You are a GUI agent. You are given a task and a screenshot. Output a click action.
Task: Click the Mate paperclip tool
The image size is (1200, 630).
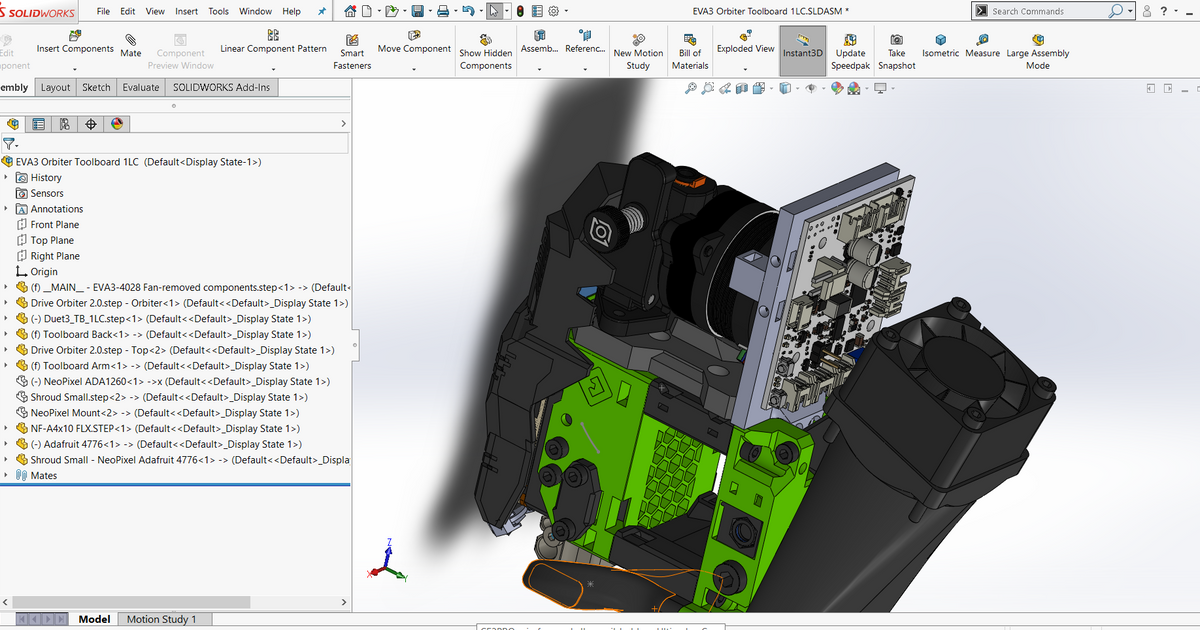[x=131, y=45]
